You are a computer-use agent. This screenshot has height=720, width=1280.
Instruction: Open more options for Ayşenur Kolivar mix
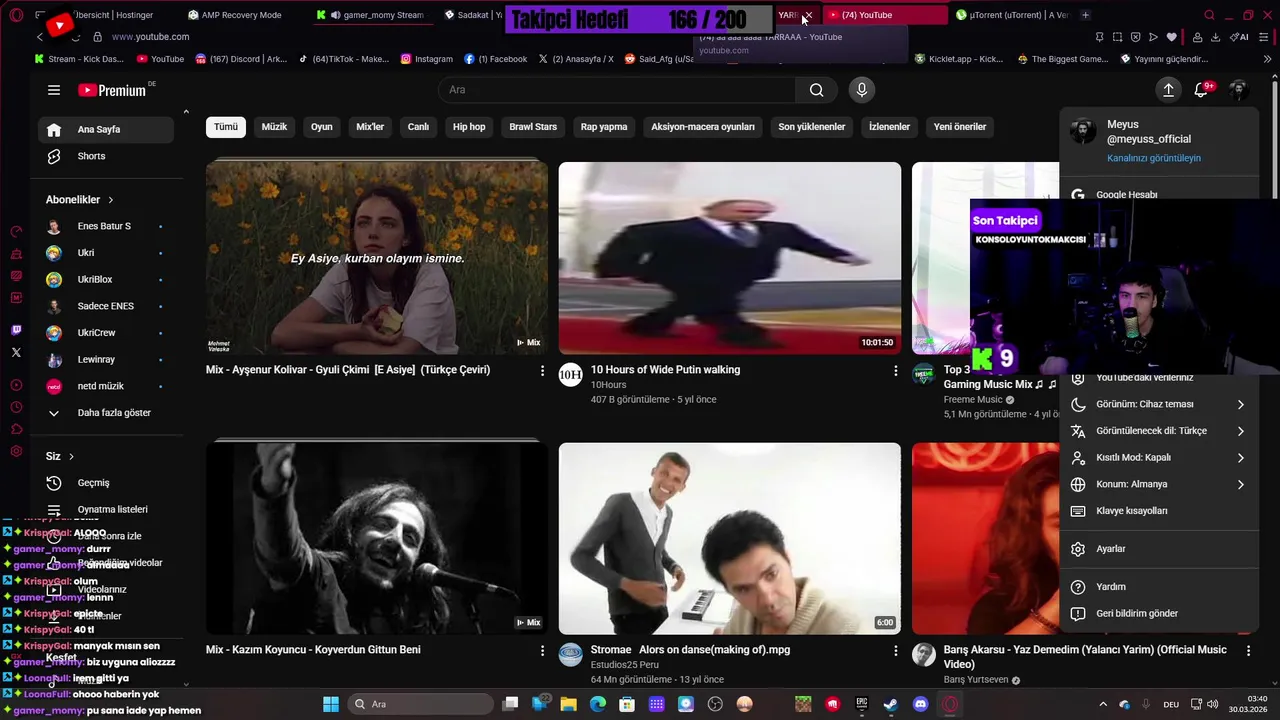pyautogui.click(x=543, y=371)
